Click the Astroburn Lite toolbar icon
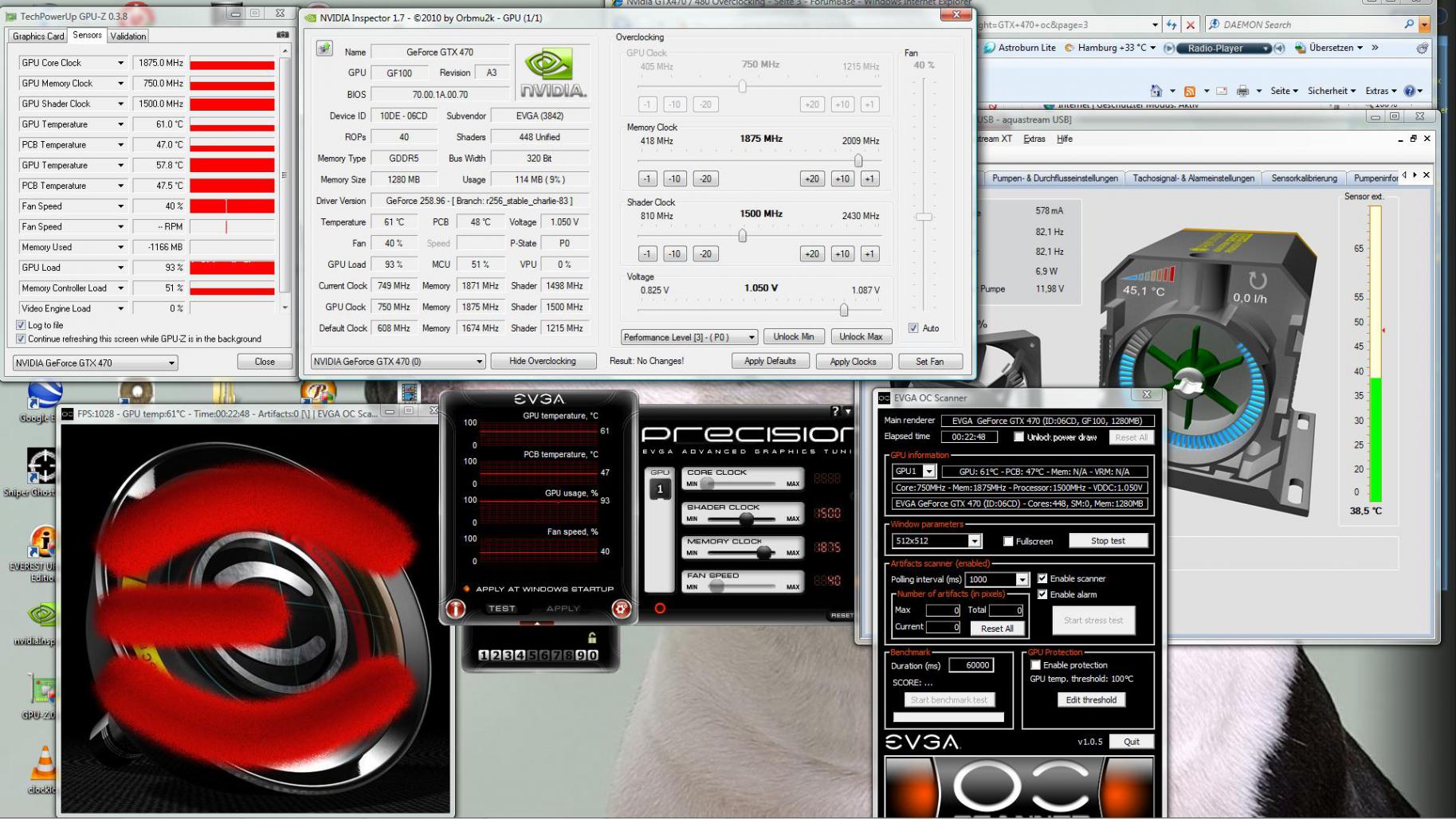 tap(990, 48)
